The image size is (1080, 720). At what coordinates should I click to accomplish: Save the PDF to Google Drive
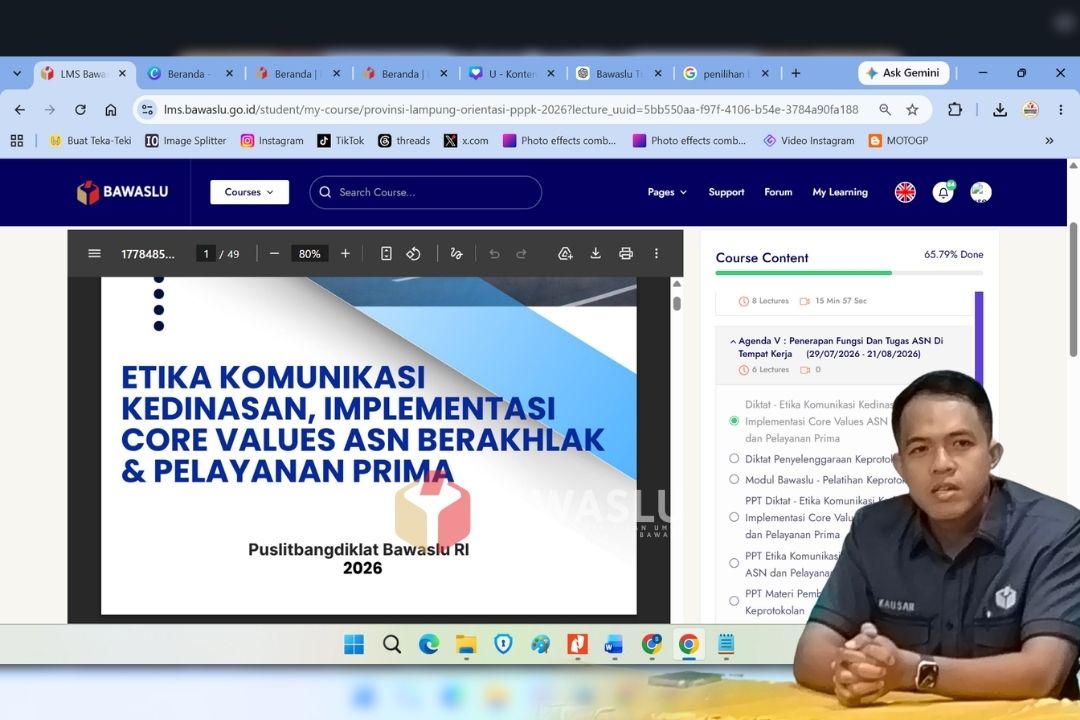coord(565,254)
